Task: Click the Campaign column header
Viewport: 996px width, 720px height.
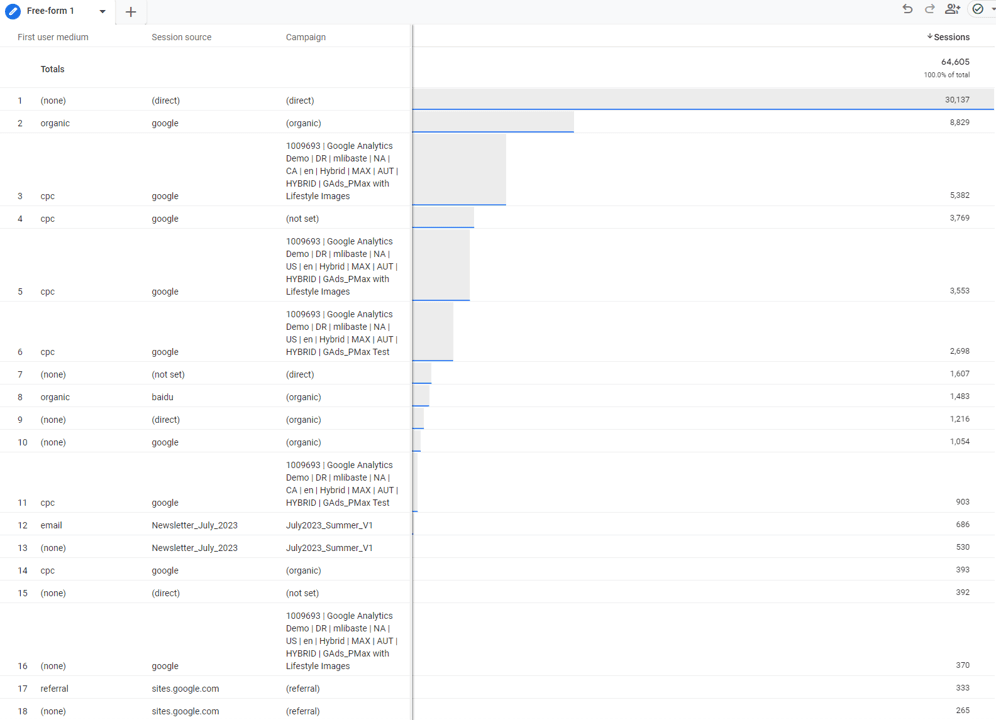Action: coord(305,37)
